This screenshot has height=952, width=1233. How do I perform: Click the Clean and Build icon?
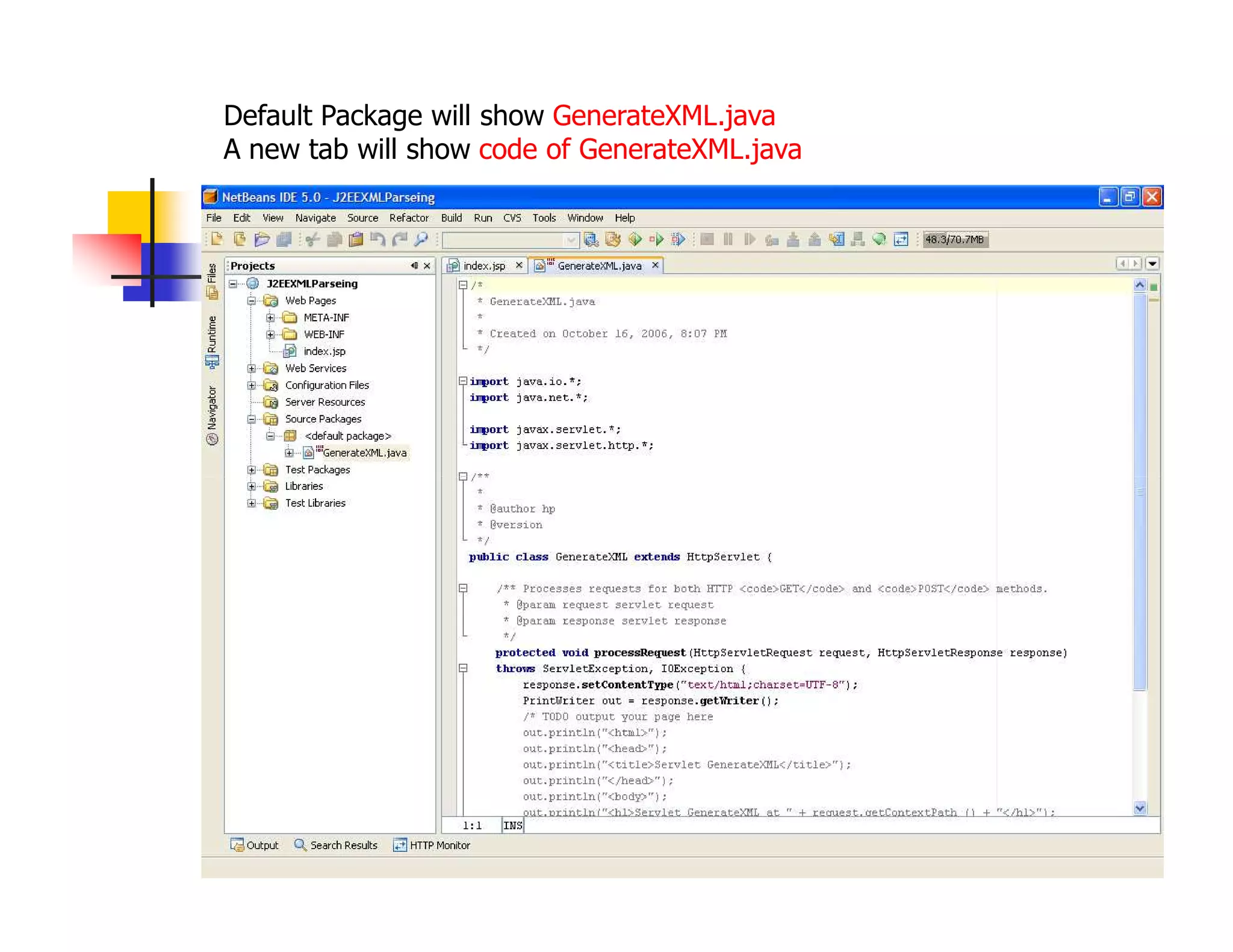click(613, 240)
